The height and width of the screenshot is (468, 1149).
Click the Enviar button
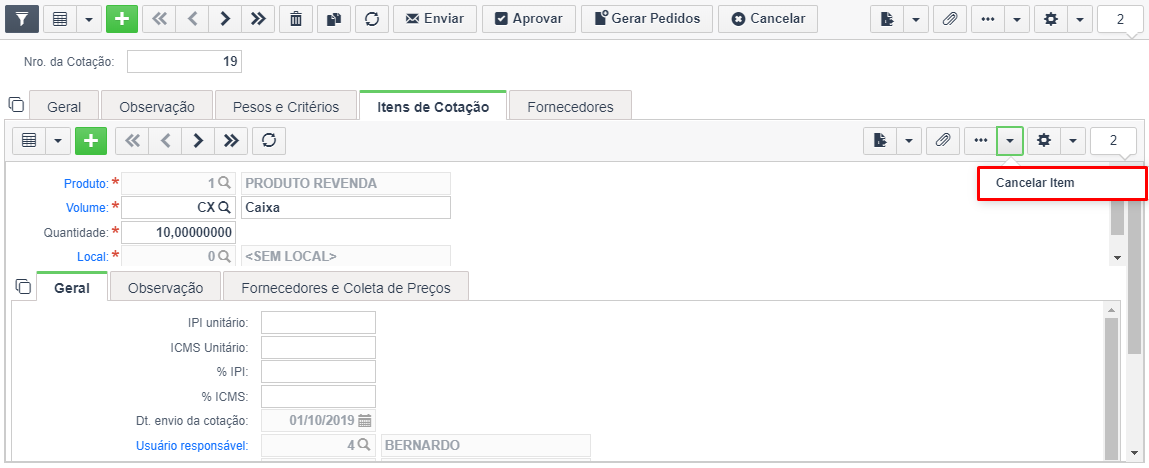tap(435, 19)
